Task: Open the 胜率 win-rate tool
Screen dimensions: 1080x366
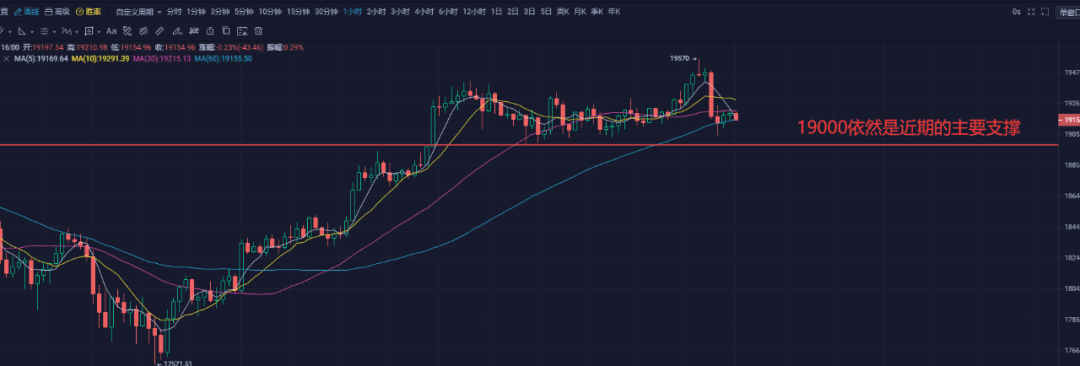Action: pos(88,12)
